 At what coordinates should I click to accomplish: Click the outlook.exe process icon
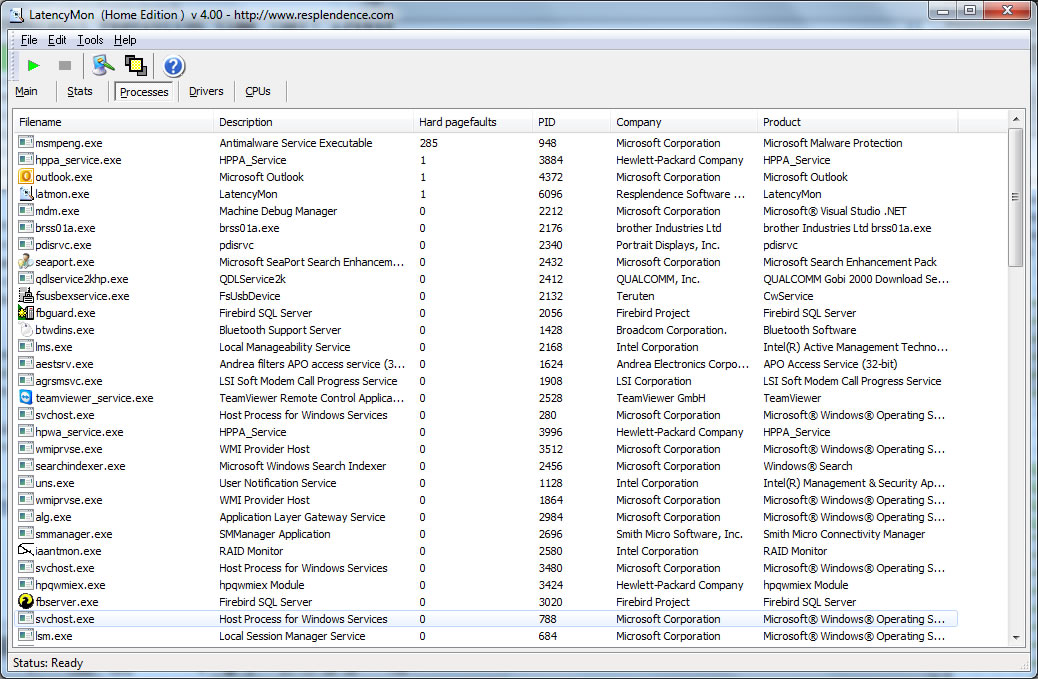[26, 177]
